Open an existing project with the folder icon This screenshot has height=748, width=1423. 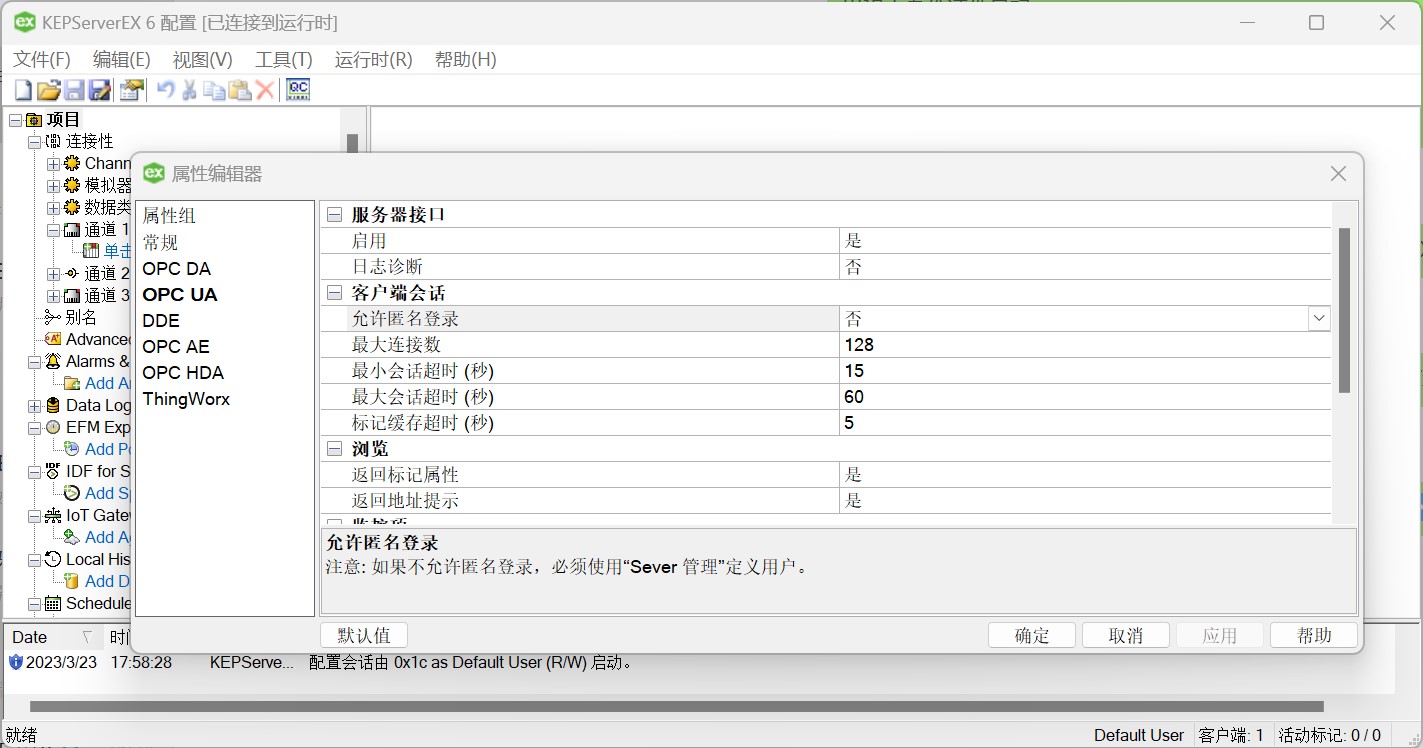(x=48, y=89)
